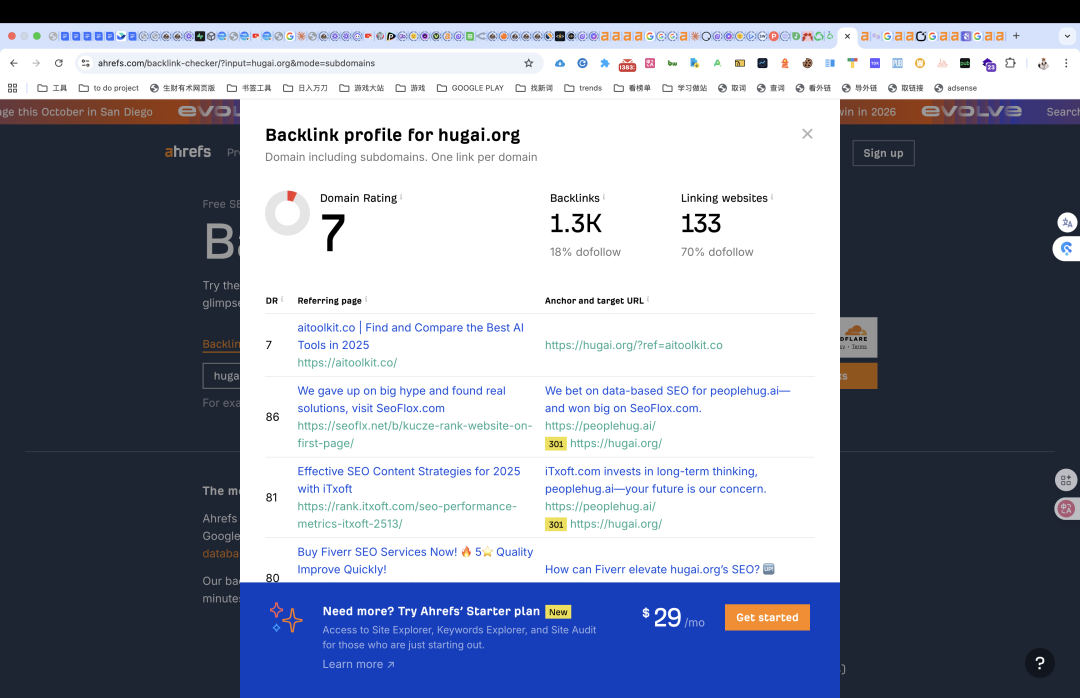This screenshot has height=698, width=1080.
Task: Click the Referring page column header
Action: [329, 300]
